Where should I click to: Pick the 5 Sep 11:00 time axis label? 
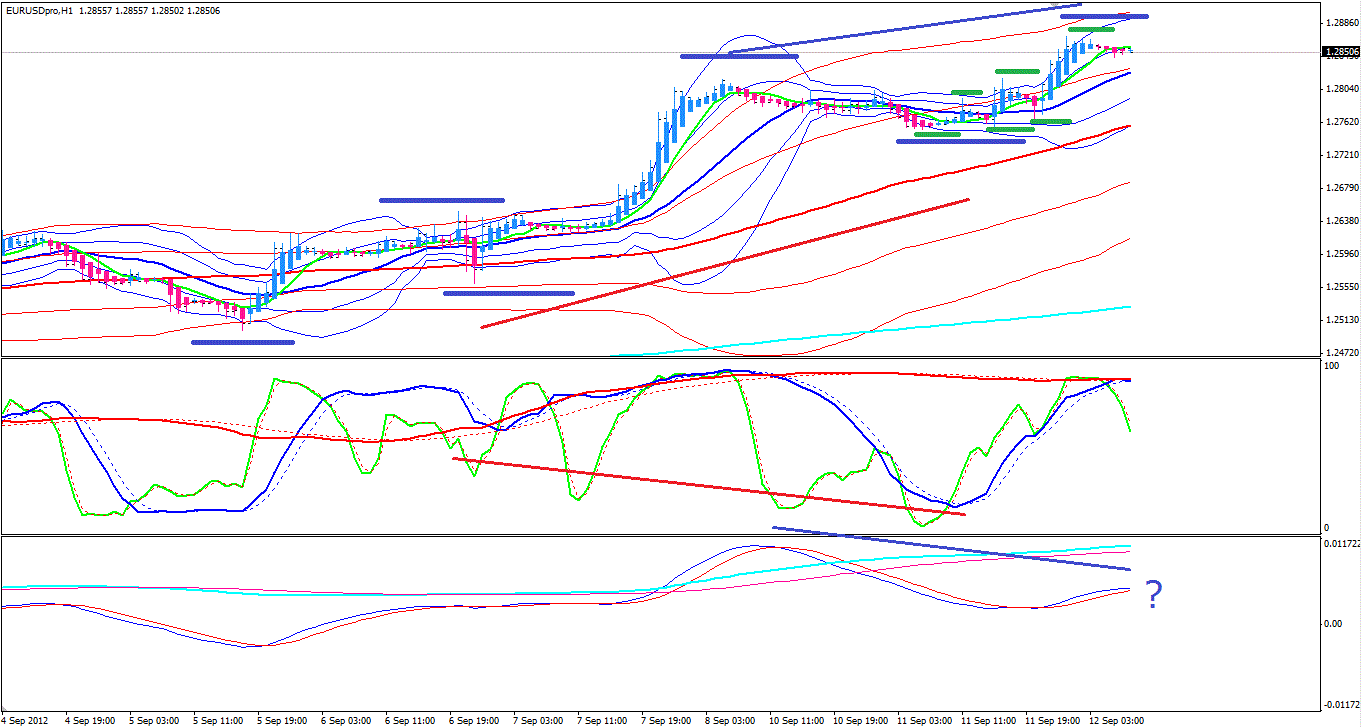point(218,720)
